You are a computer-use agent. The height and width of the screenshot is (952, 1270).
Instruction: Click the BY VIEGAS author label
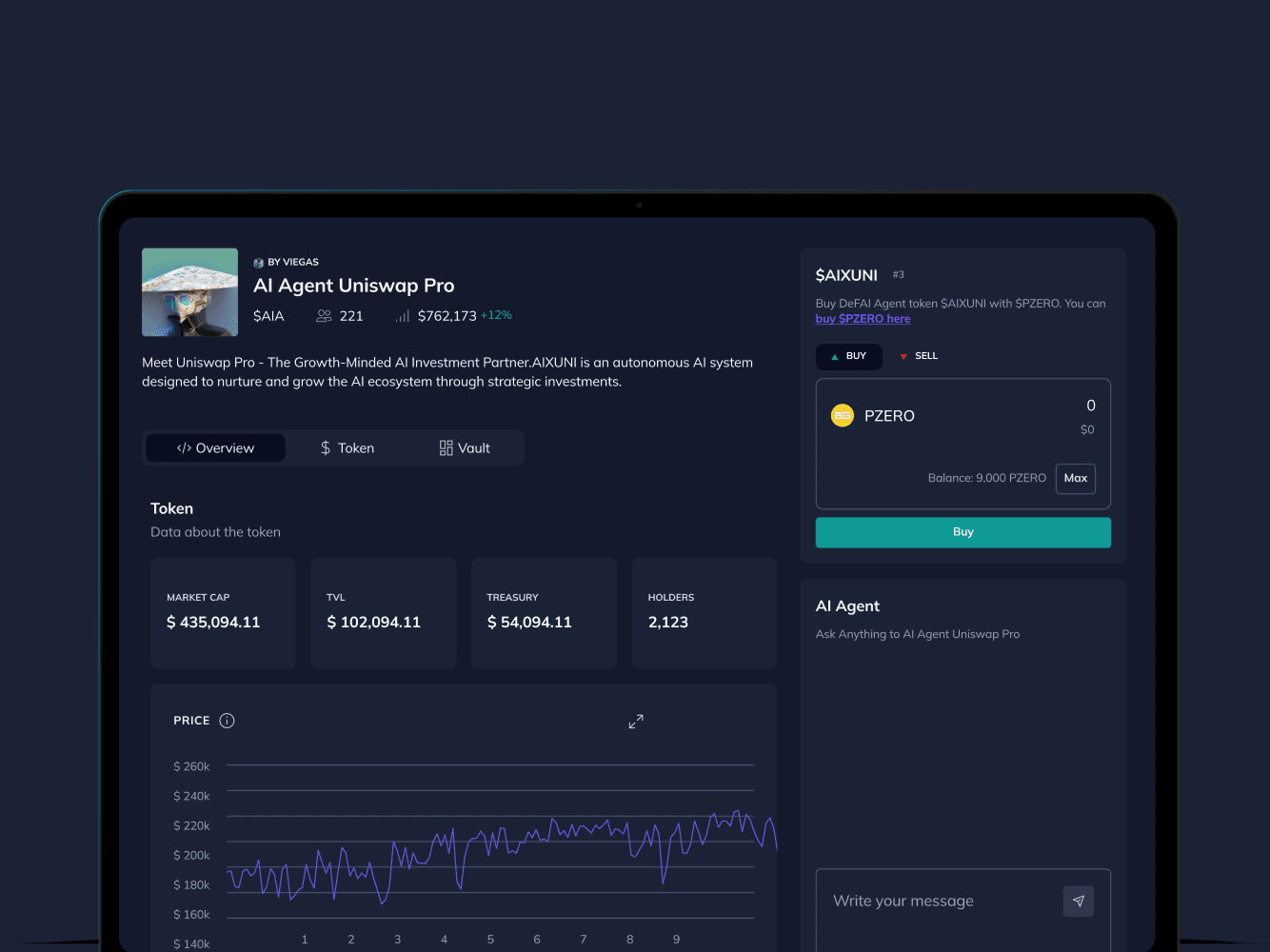[293, 262]
